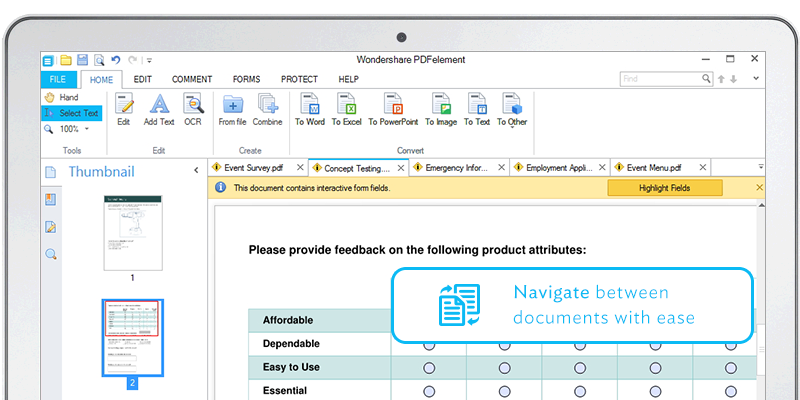
Task: Select the page 1 thumbnail
Action: [133, 233]
